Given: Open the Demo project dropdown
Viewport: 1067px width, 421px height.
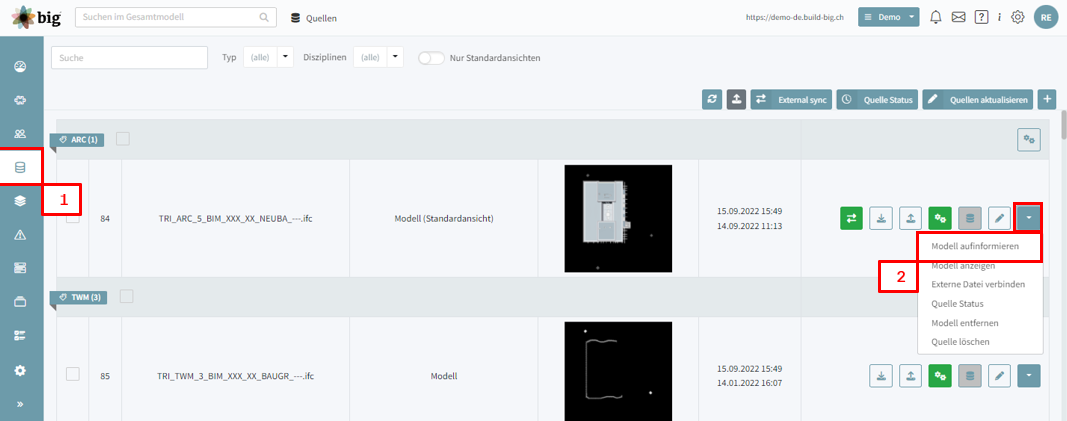Looking at the screenshot, I should pyautogui.click(x=889, y=17).
